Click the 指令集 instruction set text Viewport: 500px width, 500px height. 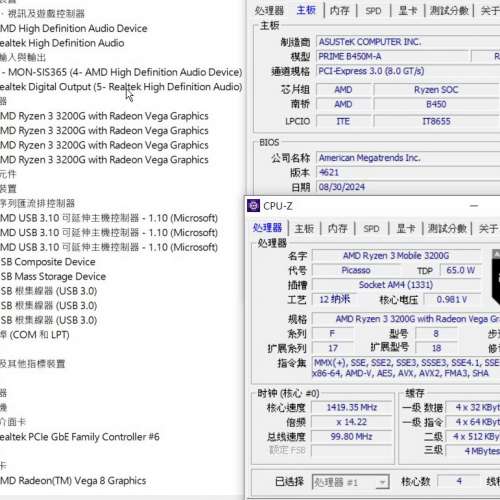click(406, 368)
